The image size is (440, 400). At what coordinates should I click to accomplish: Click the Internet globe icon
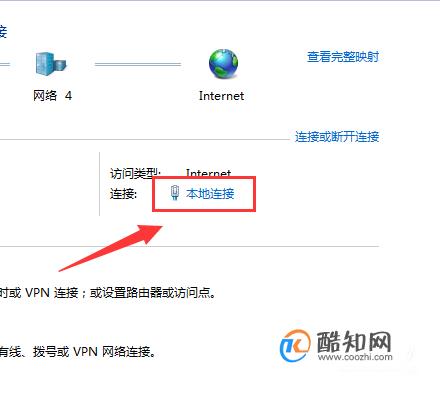point(223,64)
